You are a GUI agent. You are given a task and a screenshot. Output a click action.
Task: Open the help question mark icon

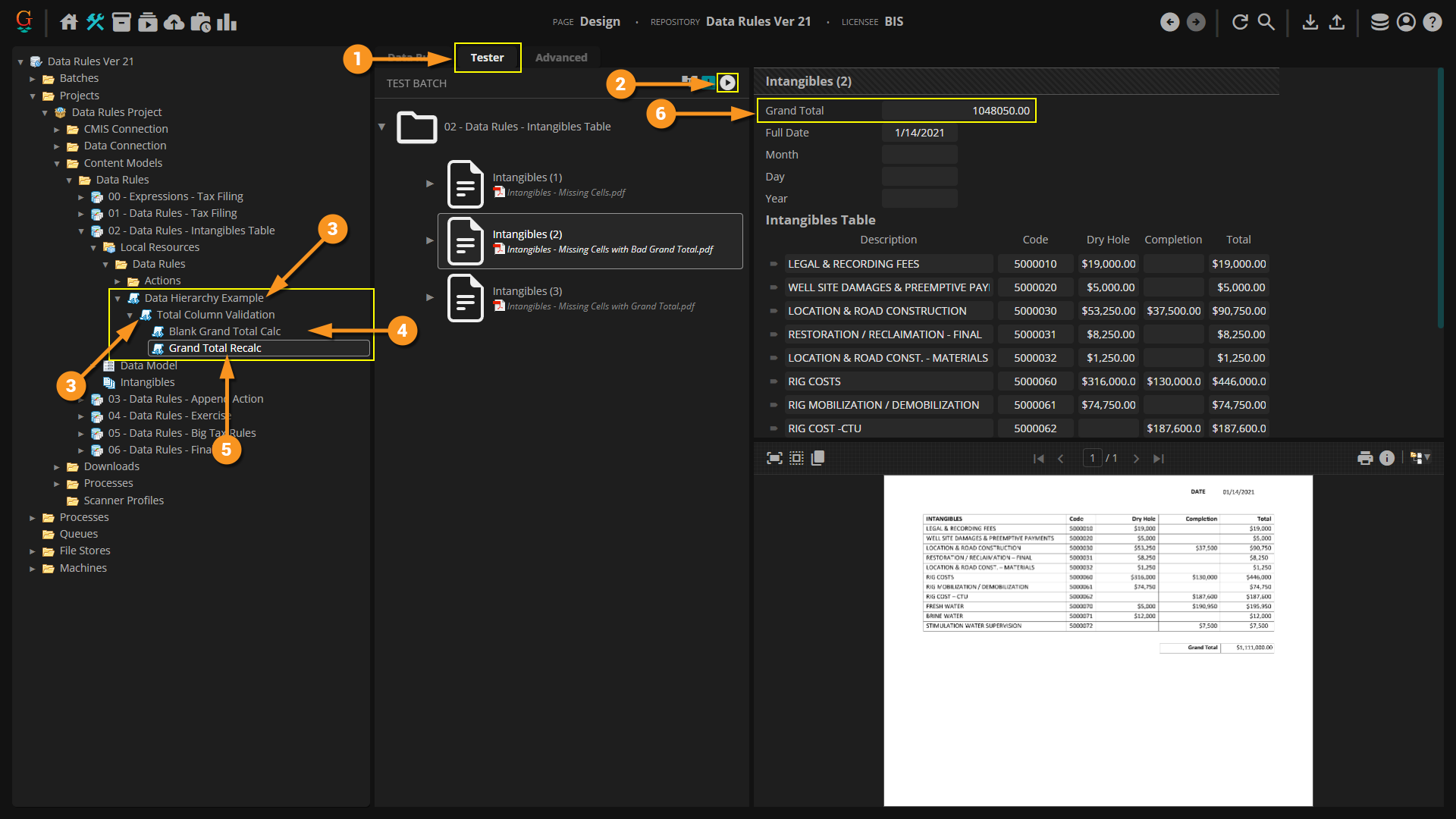1432,22
